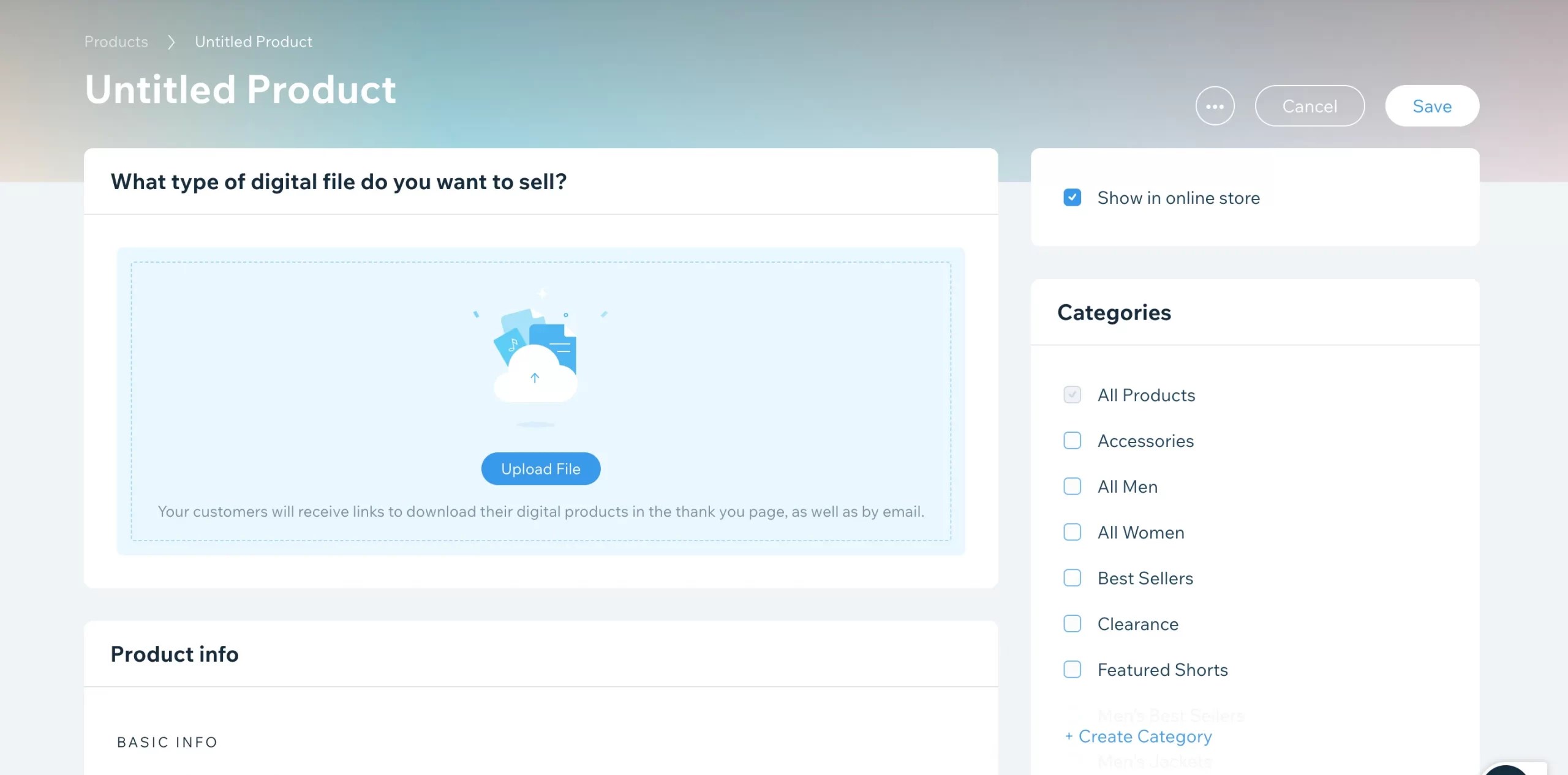This screenshot has height=775, width=1568.
Task: Open the Create Category link
Action: click(1145, 736)
